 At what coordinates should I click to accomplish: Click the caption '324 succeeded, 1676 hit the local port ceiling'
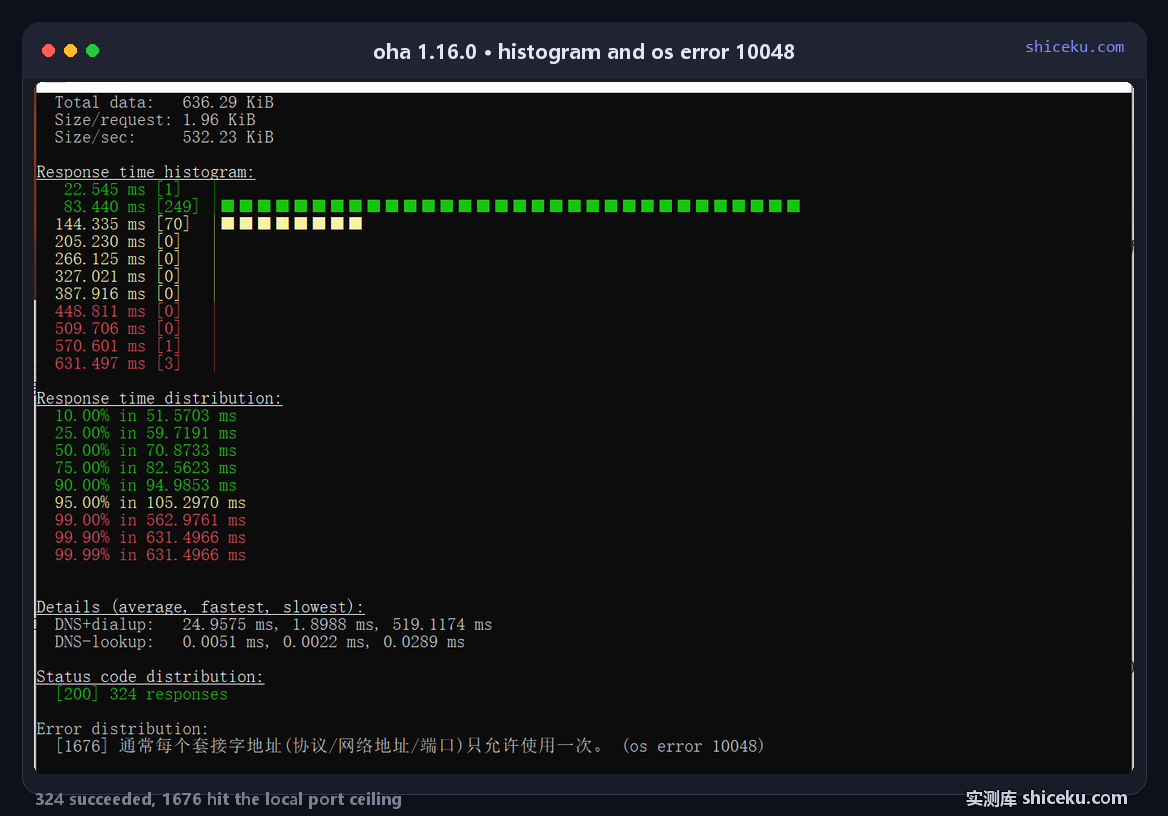pyautogui.click(x=218, y=800)
